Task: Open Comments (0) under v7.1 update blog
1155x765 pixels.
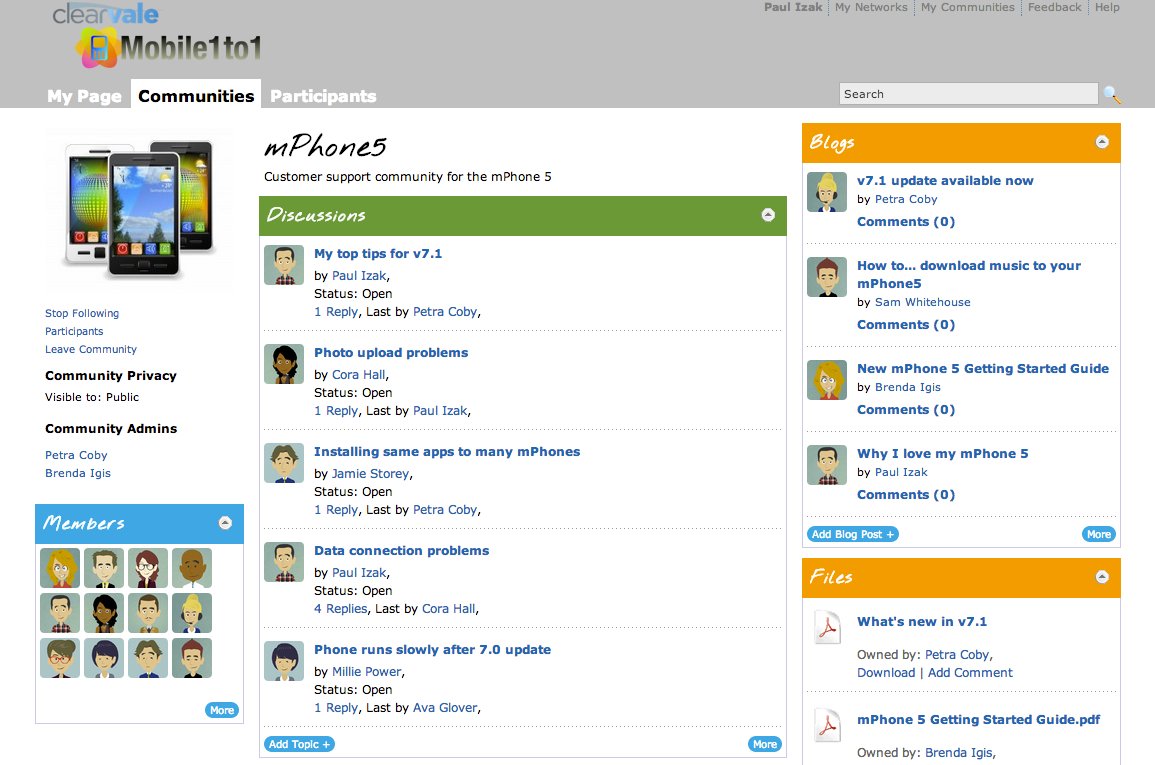Action: click(905, 222)
